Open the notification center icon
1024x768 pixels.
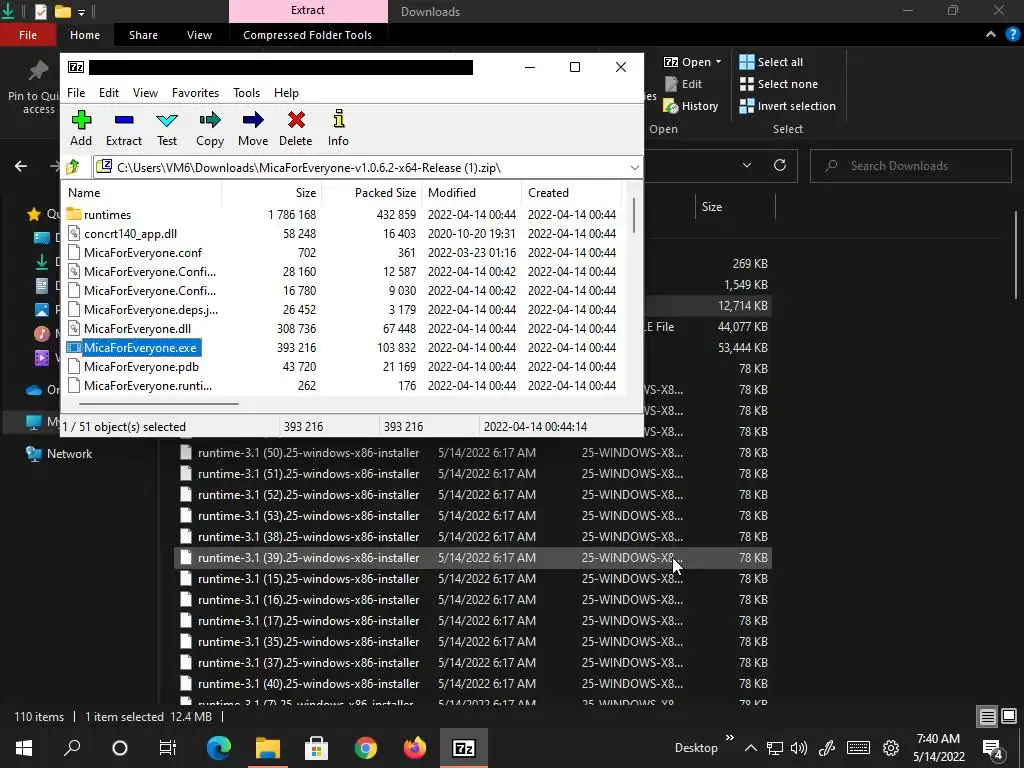tap(993, 748)
